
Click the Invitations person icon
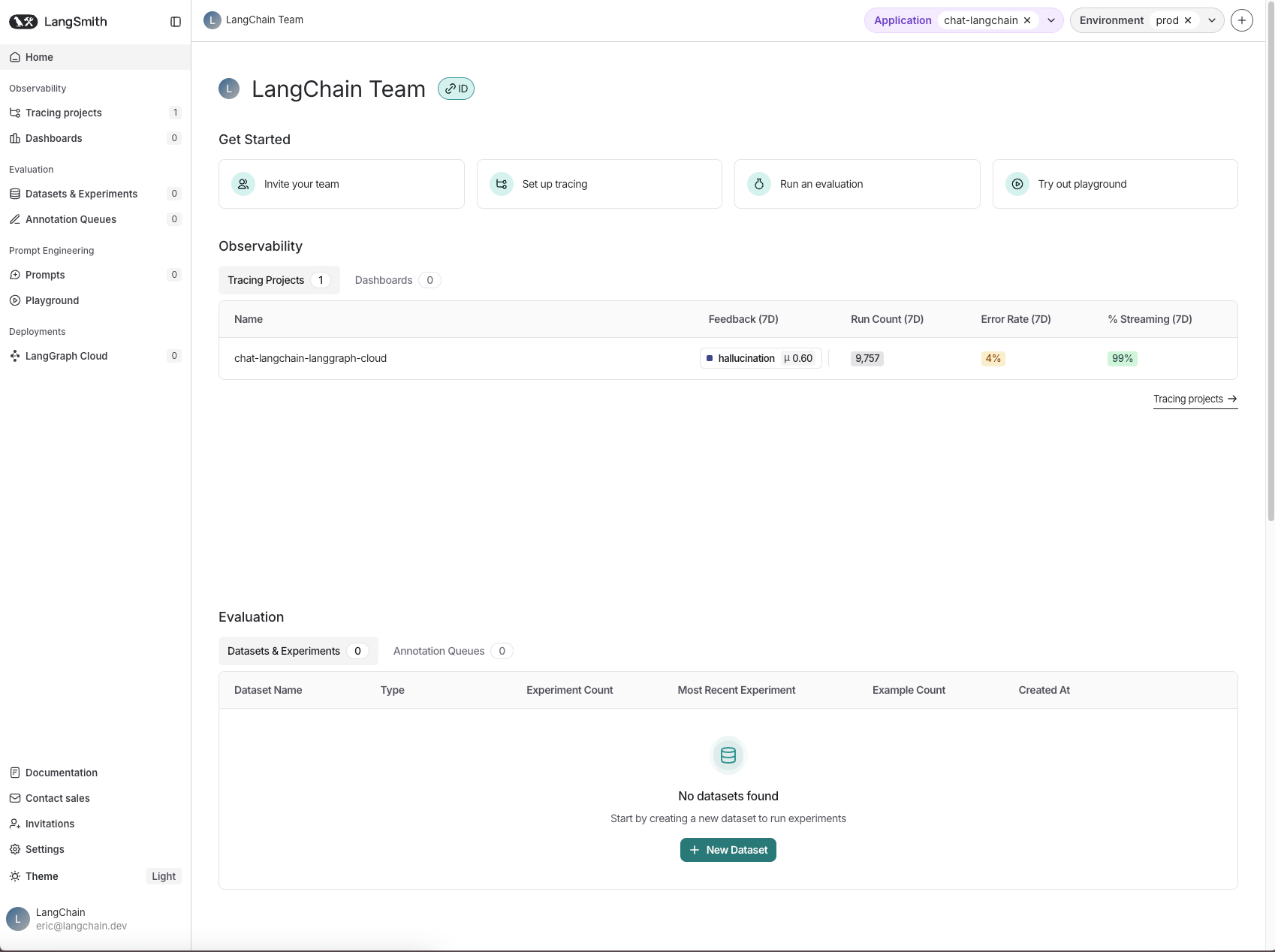[15, 824]
